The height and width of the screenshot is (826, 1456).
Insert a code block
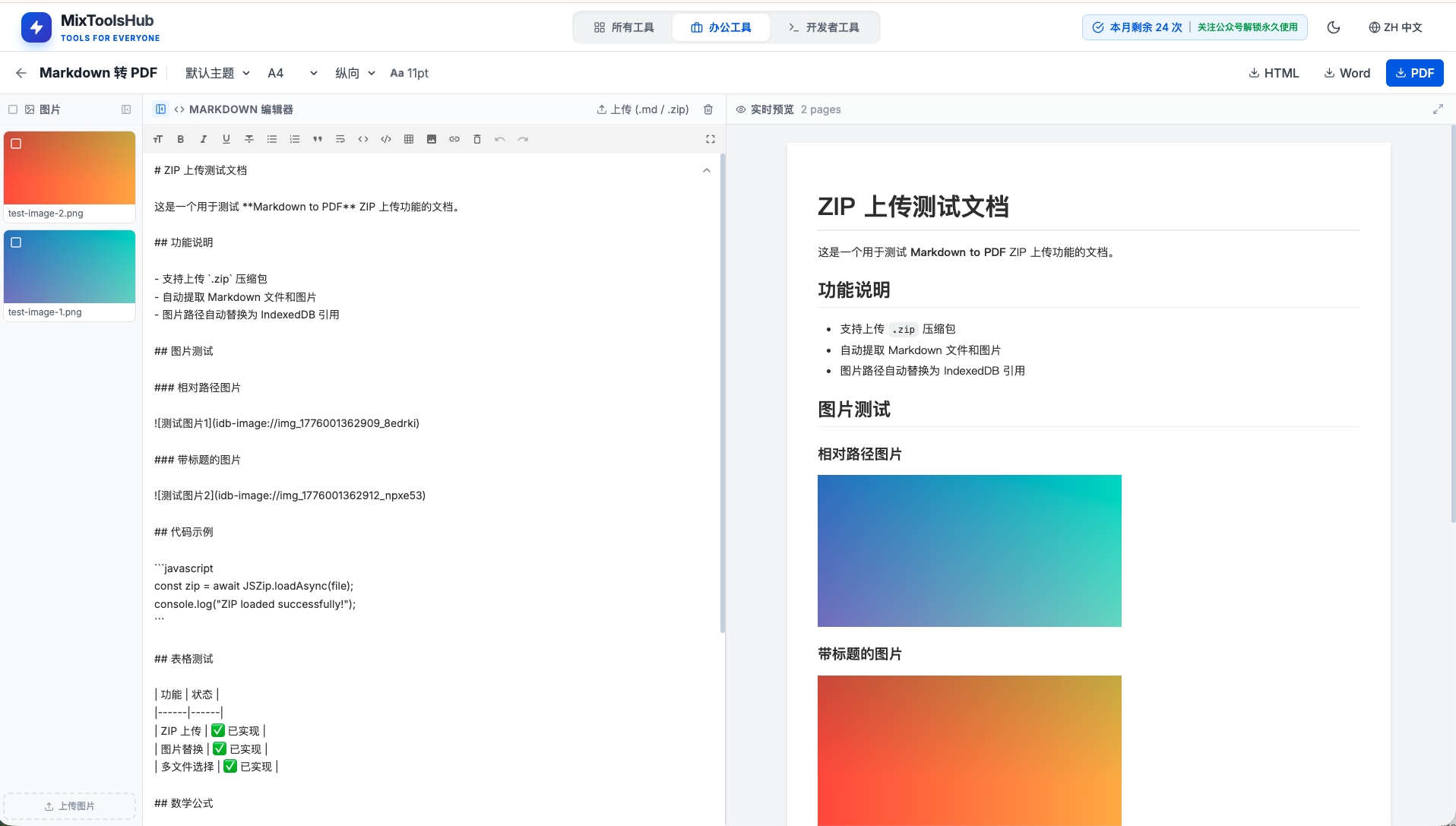tap(385, 139)
